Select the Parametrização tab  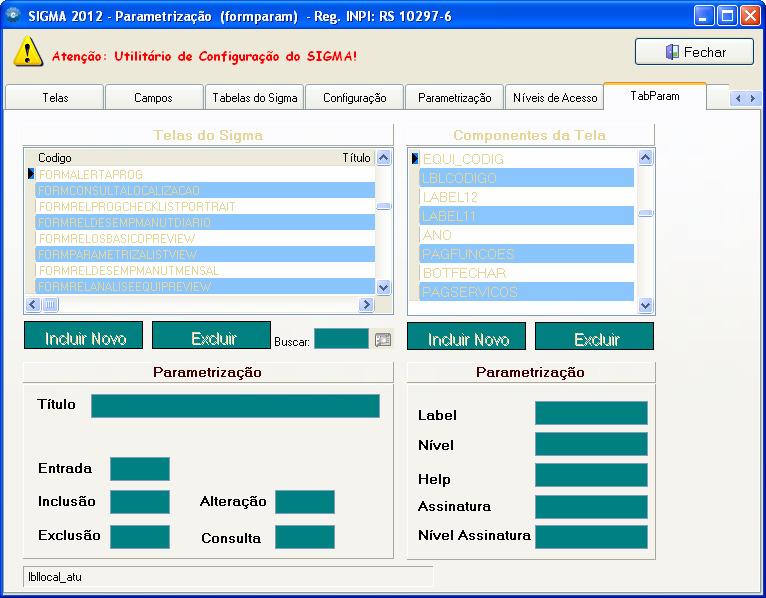(x=454, y=98)
